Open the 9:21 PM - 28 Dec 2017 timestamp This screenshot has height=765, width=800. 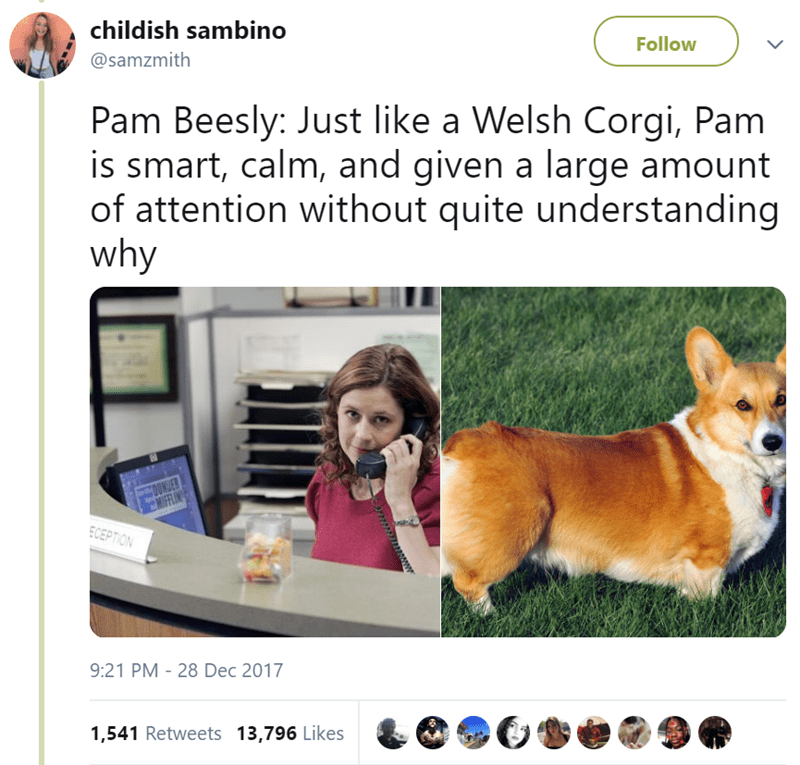186,670
